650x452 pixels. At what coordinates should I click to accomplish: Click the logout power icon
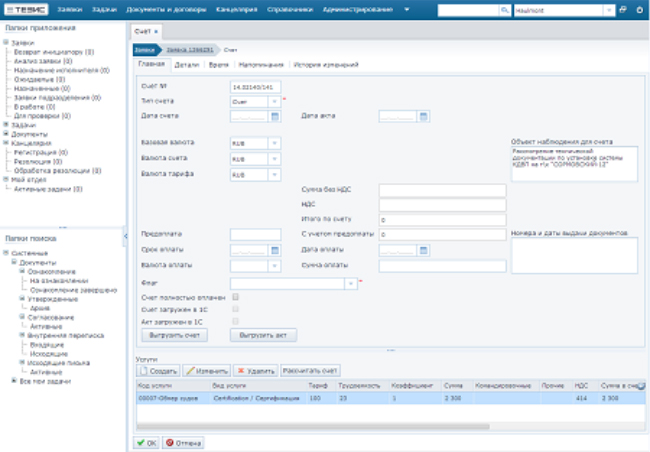pyautogui.click(x=640, y=10)
